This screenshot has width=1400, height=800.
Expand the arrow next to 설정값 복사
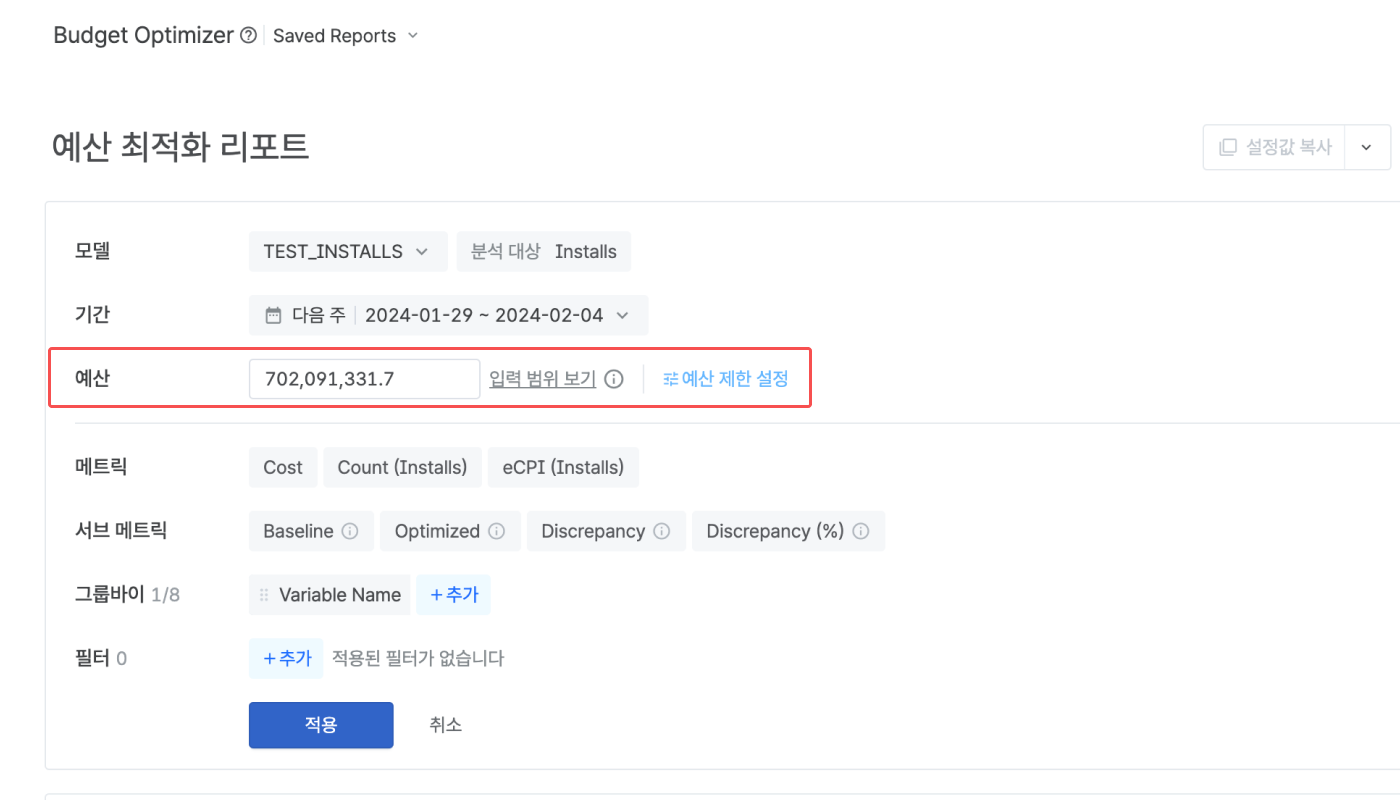[1367, 147]
